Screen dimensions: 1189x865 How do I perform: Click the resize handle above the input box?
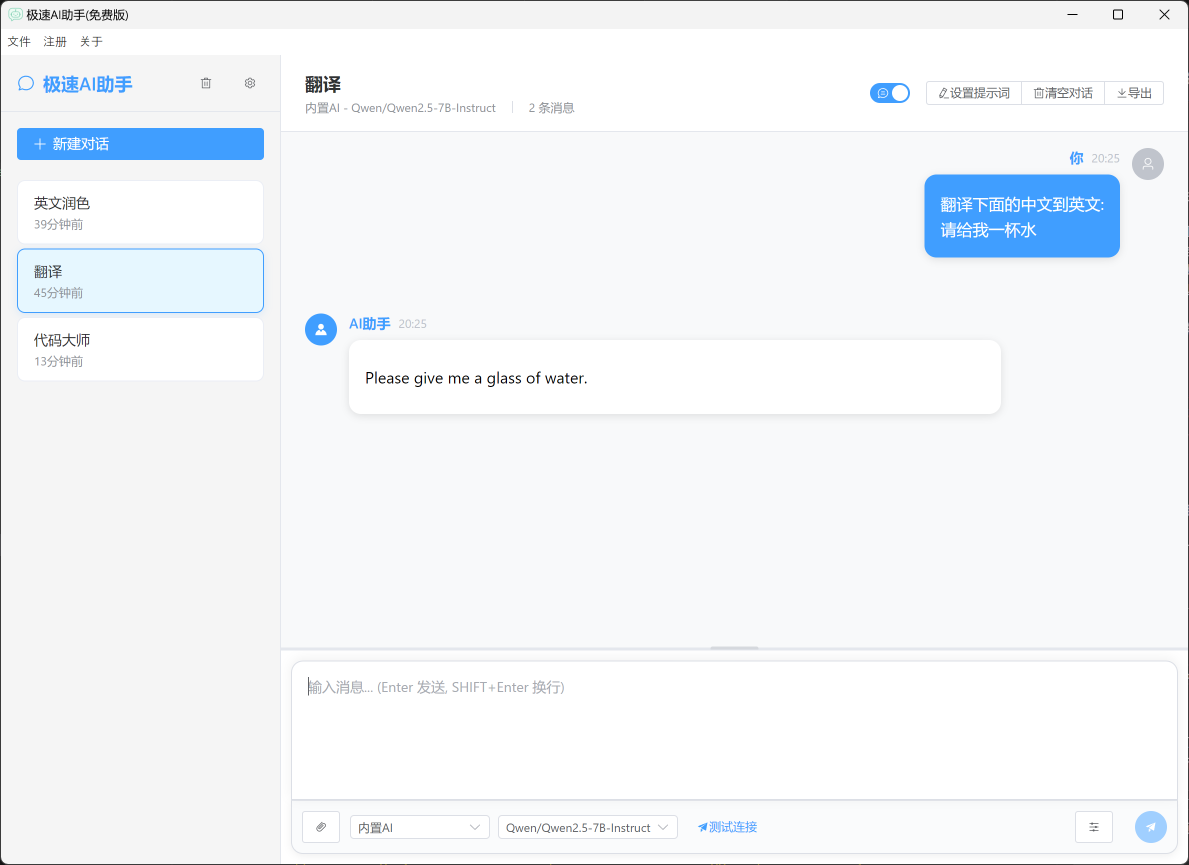pyautogui.click(x=734, y=648)
